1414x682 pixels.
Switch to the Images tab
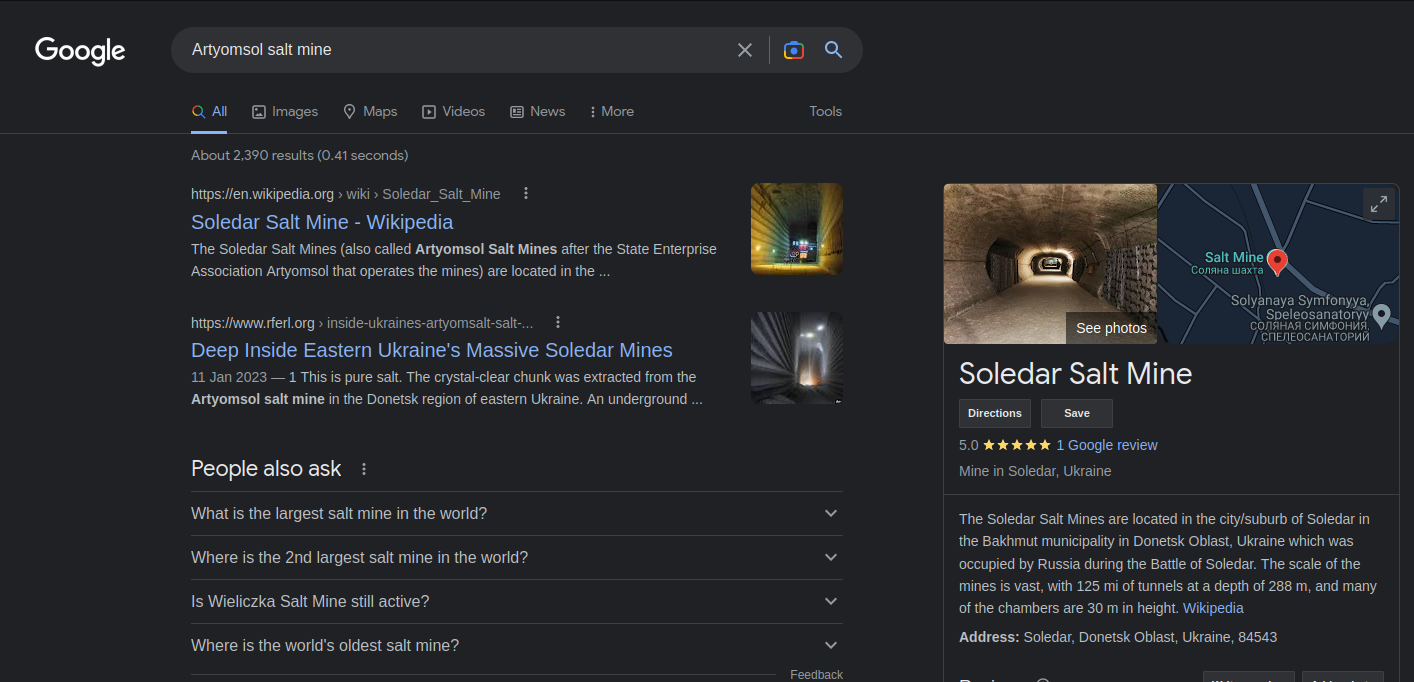click(x=285, y=112)
